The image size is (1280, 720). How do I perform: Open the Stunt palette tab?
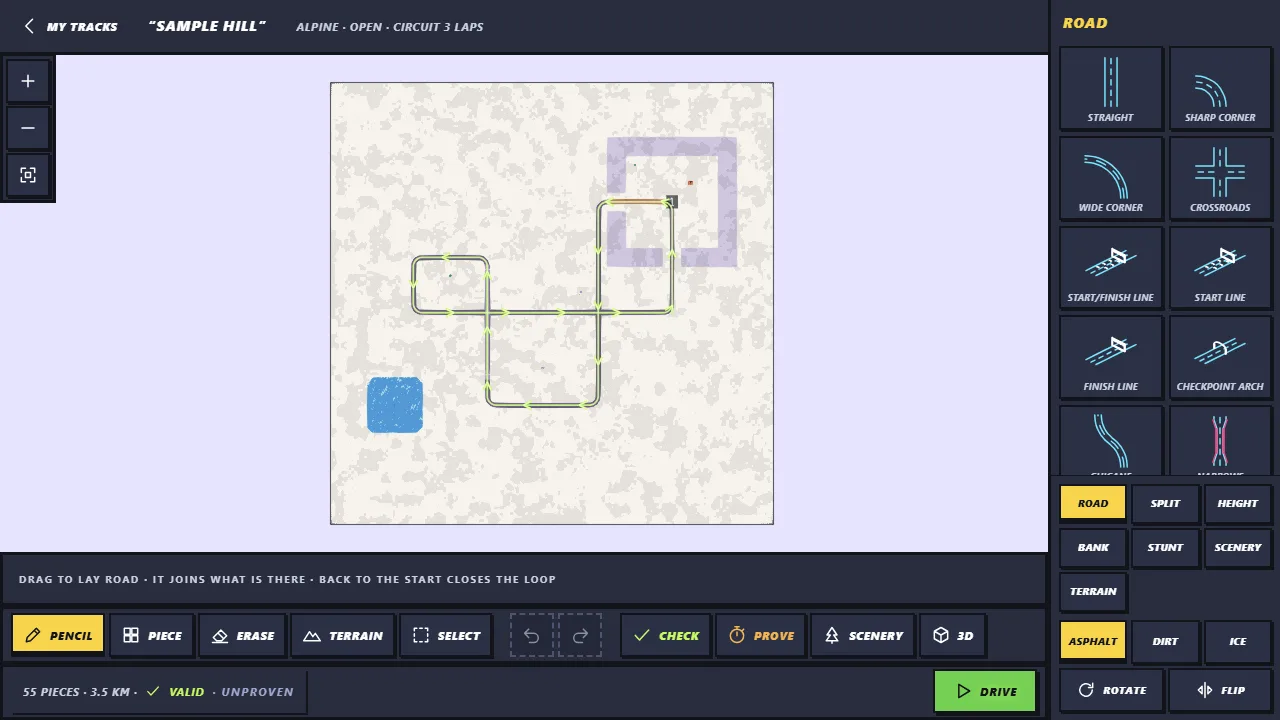click(1165, 547)
